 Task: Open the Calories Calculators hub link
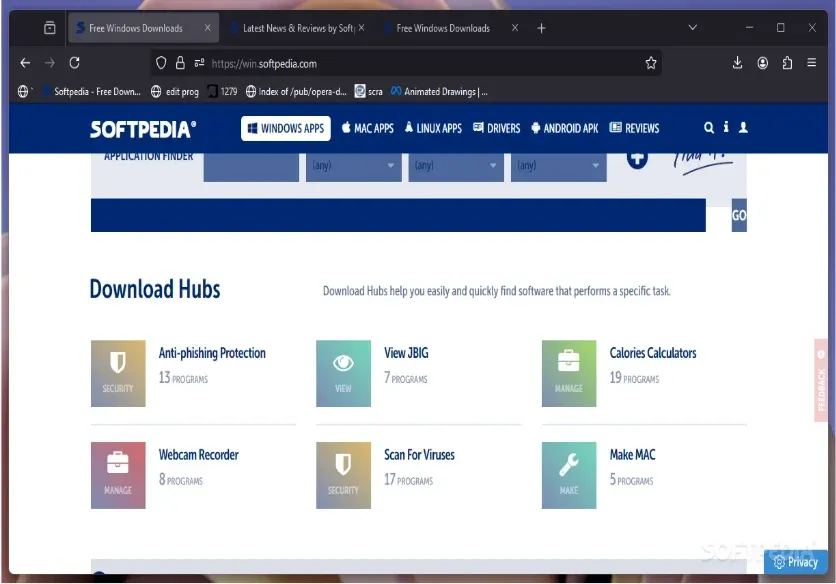click(653, 353)
